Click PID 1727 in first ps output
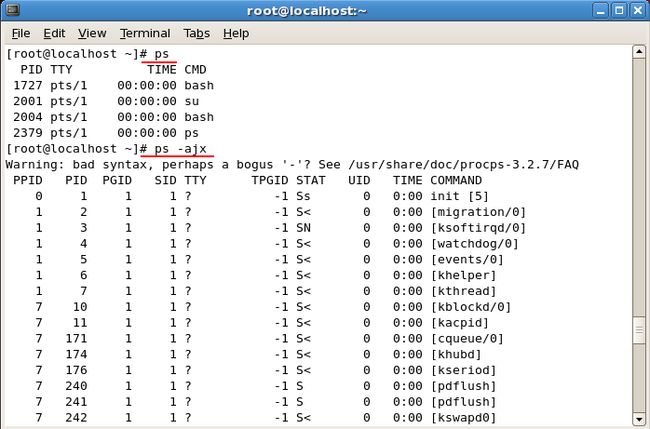Image resolution: width=650 pixels, height=429 pixels. click(x=28, y=85)
